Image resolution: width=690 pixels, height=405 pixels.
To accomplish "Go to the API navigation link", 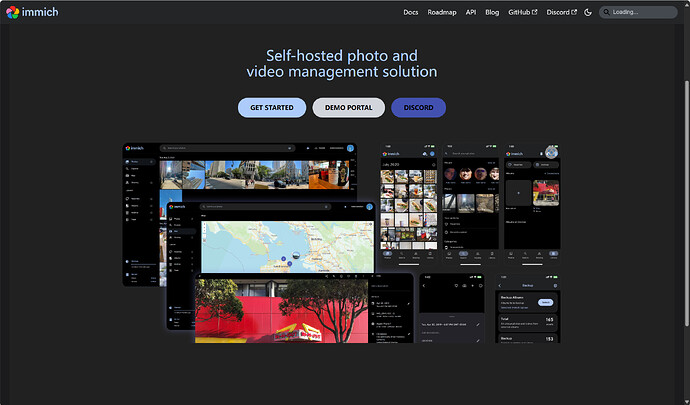I will click(x=471, y=12).
